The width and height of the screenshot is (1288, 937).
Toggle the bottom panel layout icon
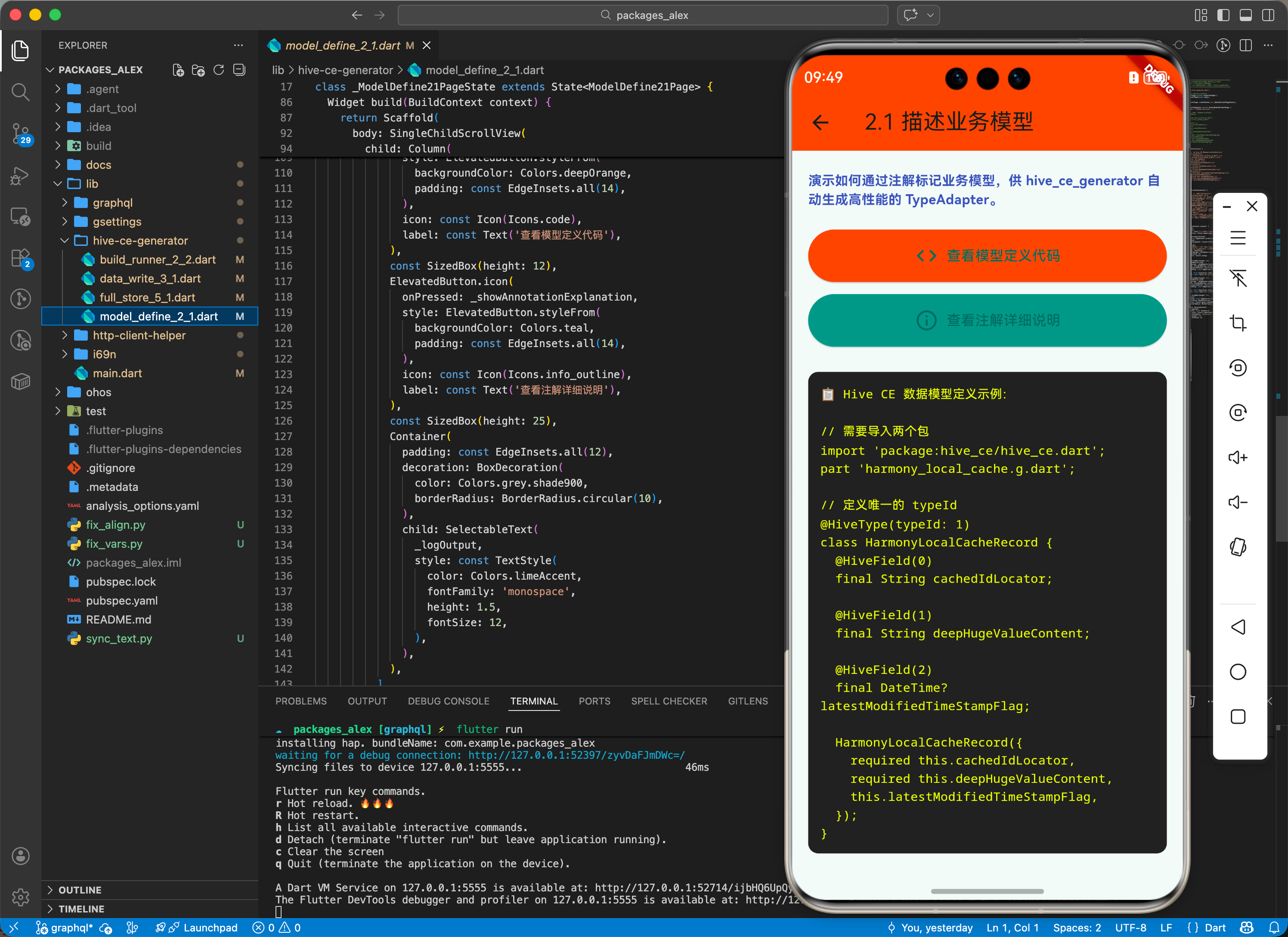pos(1245,16)
